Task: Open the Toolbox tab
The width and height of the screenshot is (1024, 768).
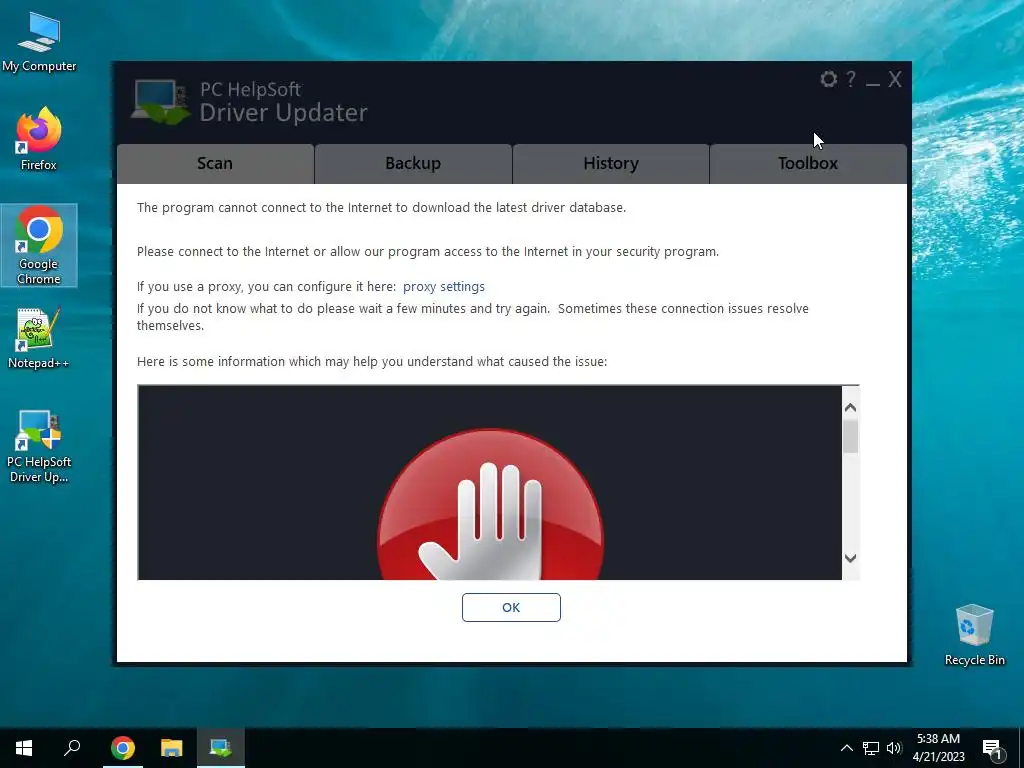Action: tap(808, 163)
